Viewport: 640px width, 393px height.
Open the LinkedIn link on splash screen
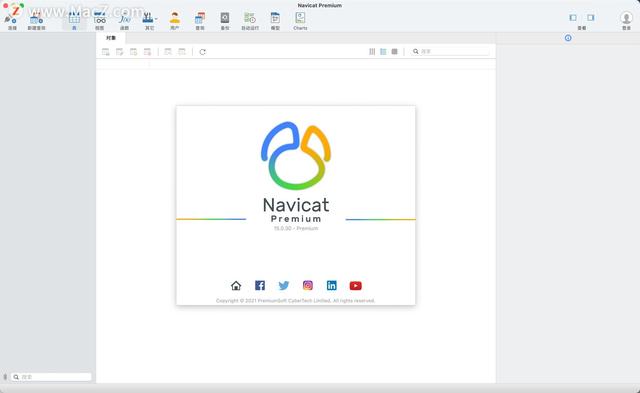[x=331, y=285]
